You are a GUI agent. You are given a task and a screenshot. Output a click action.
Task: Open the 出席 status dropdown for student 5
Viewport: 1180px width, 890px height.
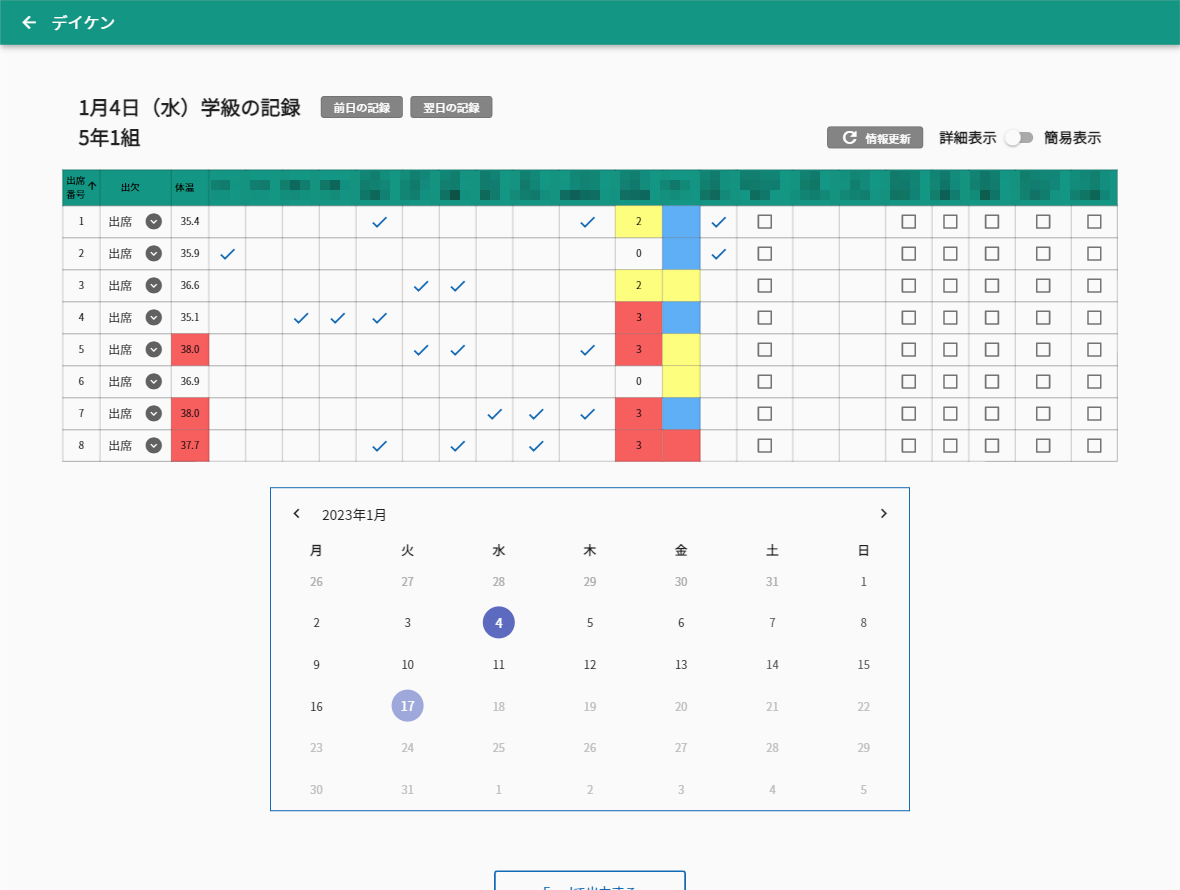tap(153, 349)
